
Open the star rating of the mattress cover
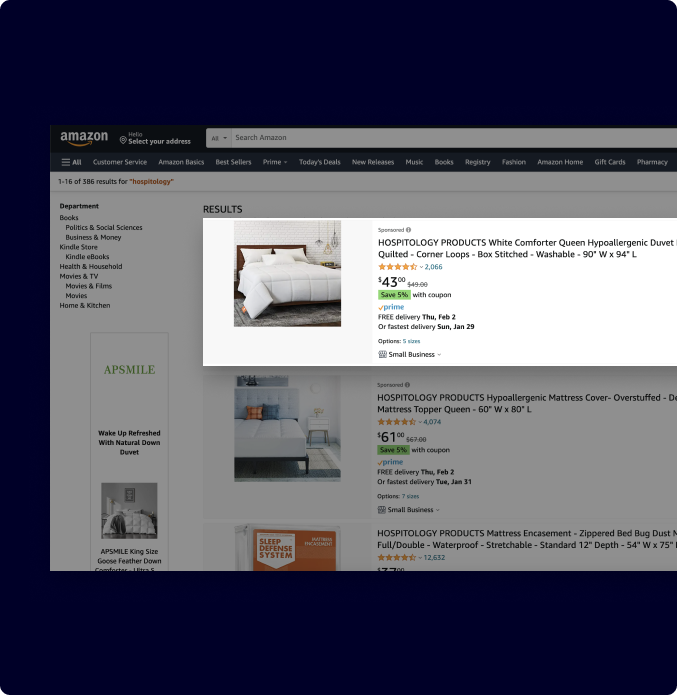[x=397, y=422]
